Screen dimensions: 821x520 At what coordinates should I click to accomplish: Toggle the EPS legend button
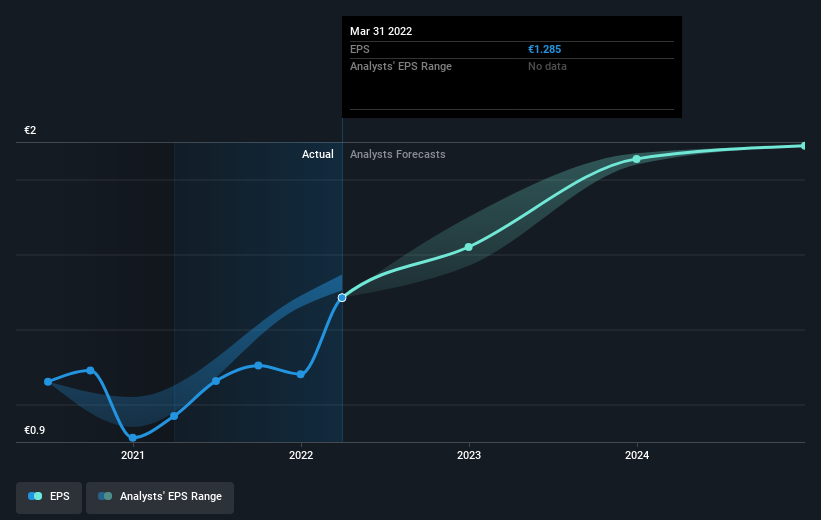coord(49,497)
